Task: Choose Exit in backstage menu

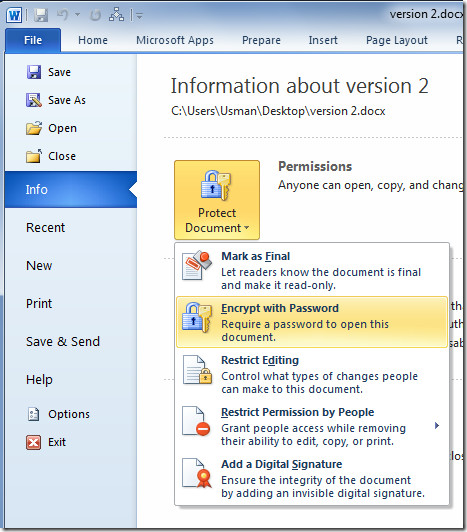Action: (x=57, y=442)
